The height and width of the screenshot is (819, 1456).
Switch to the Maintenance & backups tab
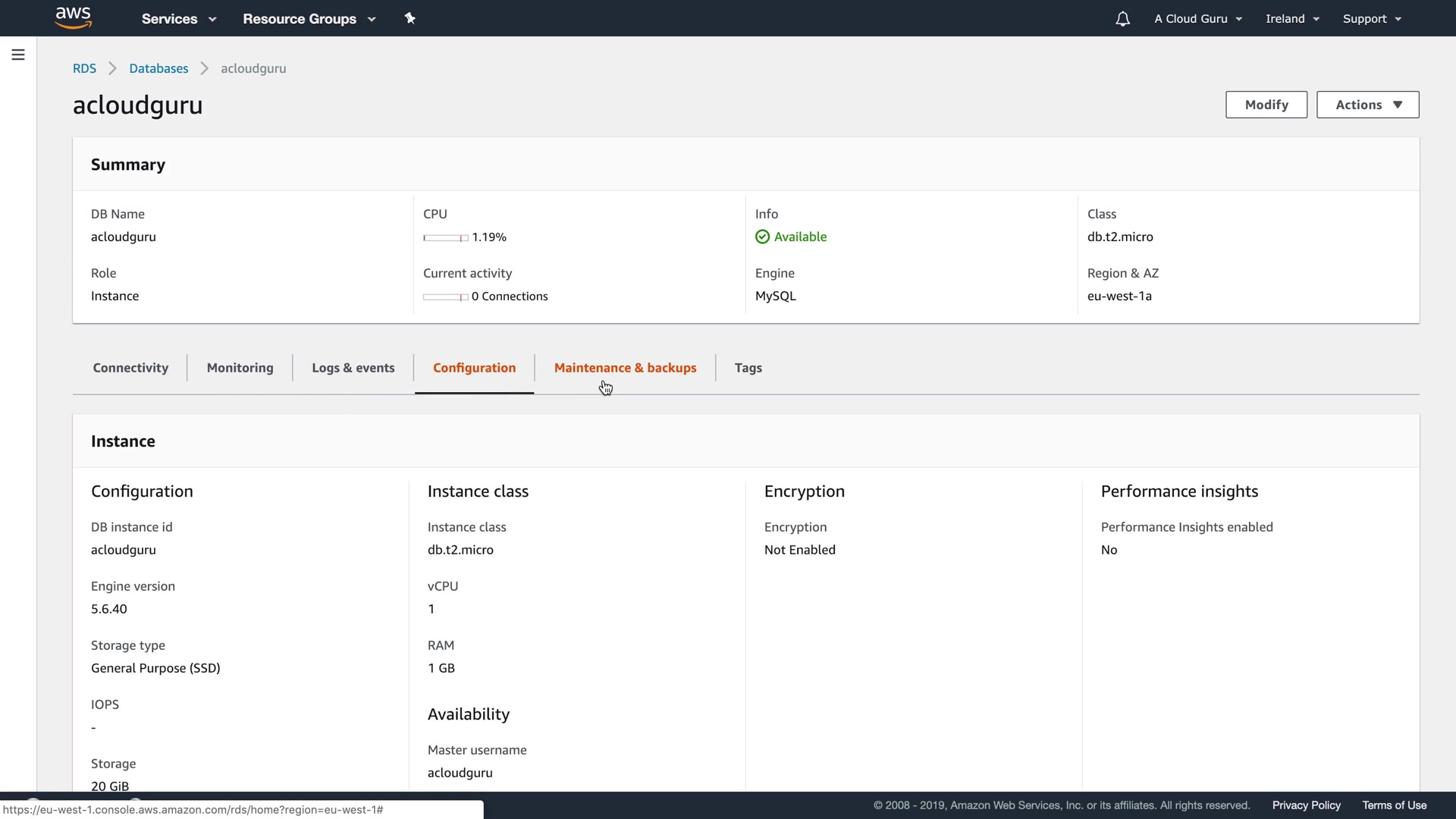point(625,368)
